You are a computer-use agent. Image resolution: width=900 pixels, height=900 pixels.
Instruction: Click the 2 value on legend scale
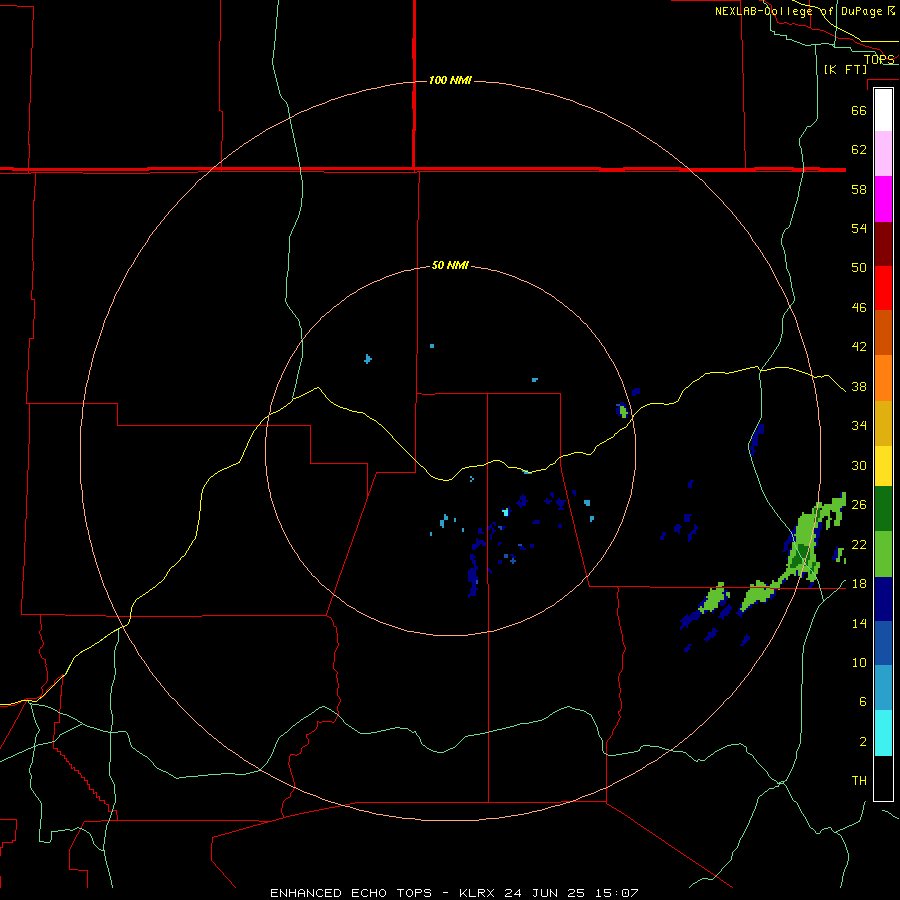(862, 742)
